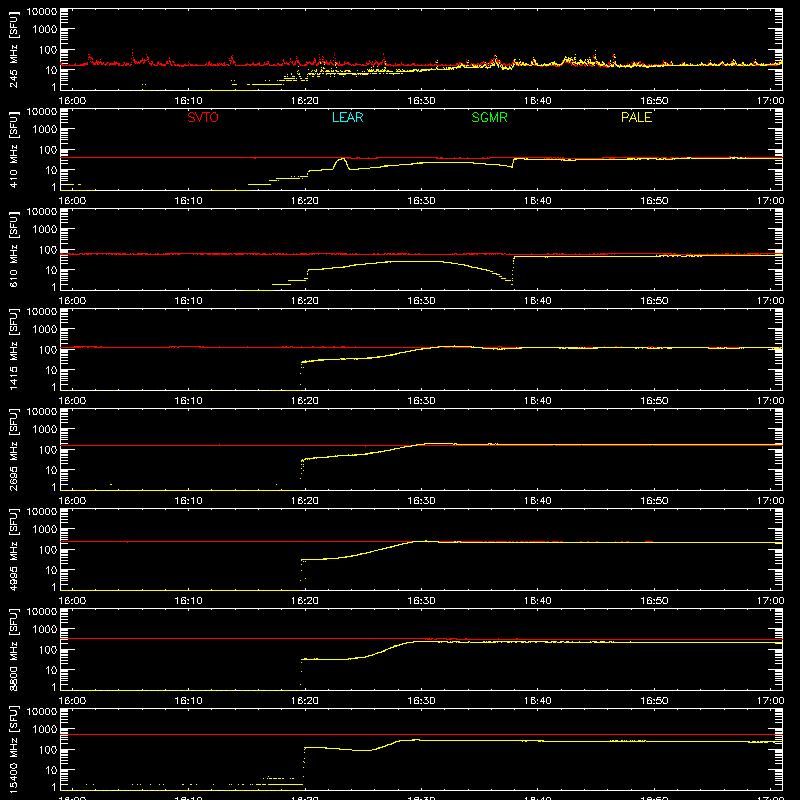Screen dimensions: 800x800
Task: Click the 16:30 tick under the 1415 MHz plot
Action: [x=421, y=401]
